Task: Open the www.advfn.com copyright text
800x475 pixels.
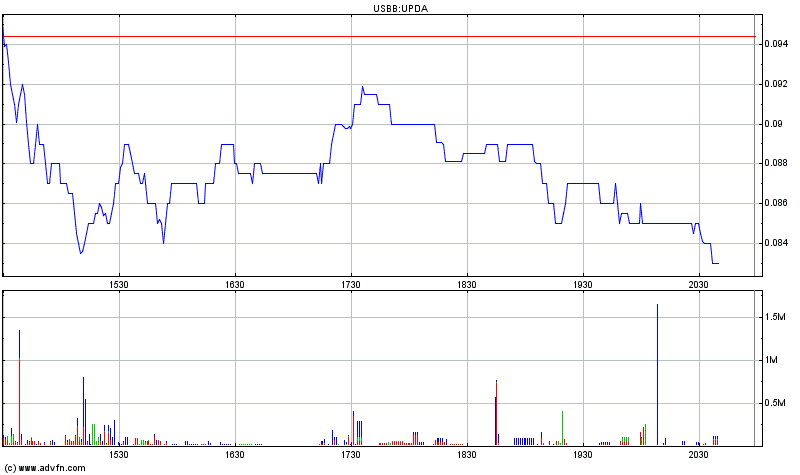Action: click(45, 468)
